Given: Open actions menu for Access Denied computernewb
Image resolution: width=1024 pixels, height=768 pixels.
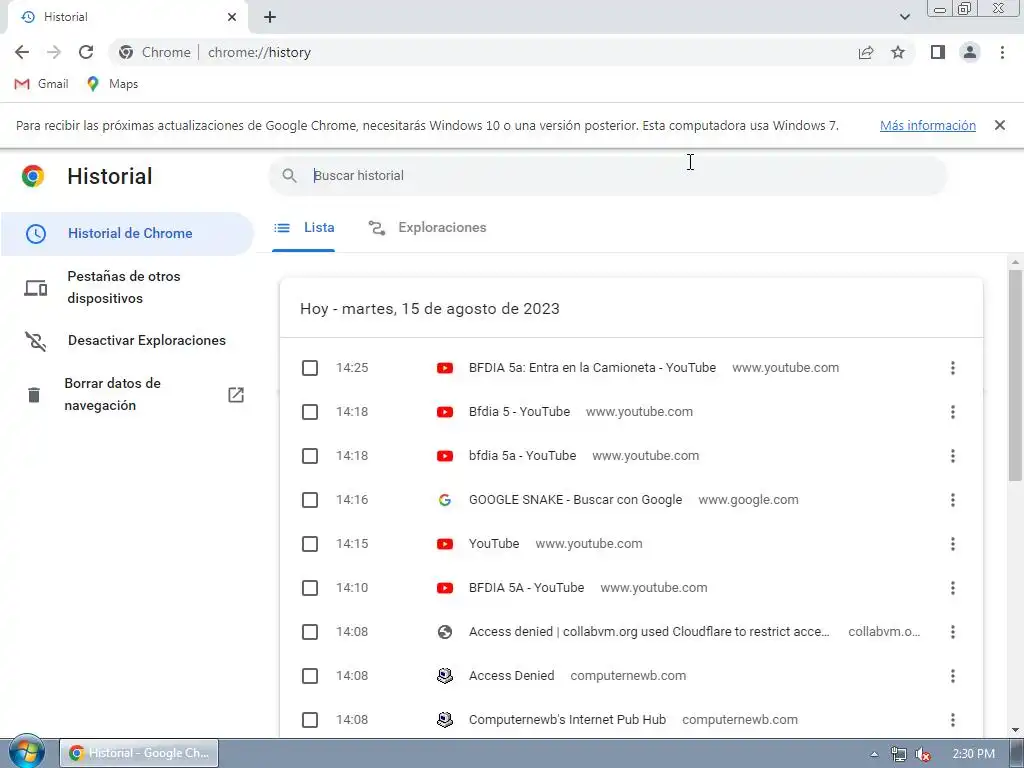Looking at the screenshot, I should 953,676.
